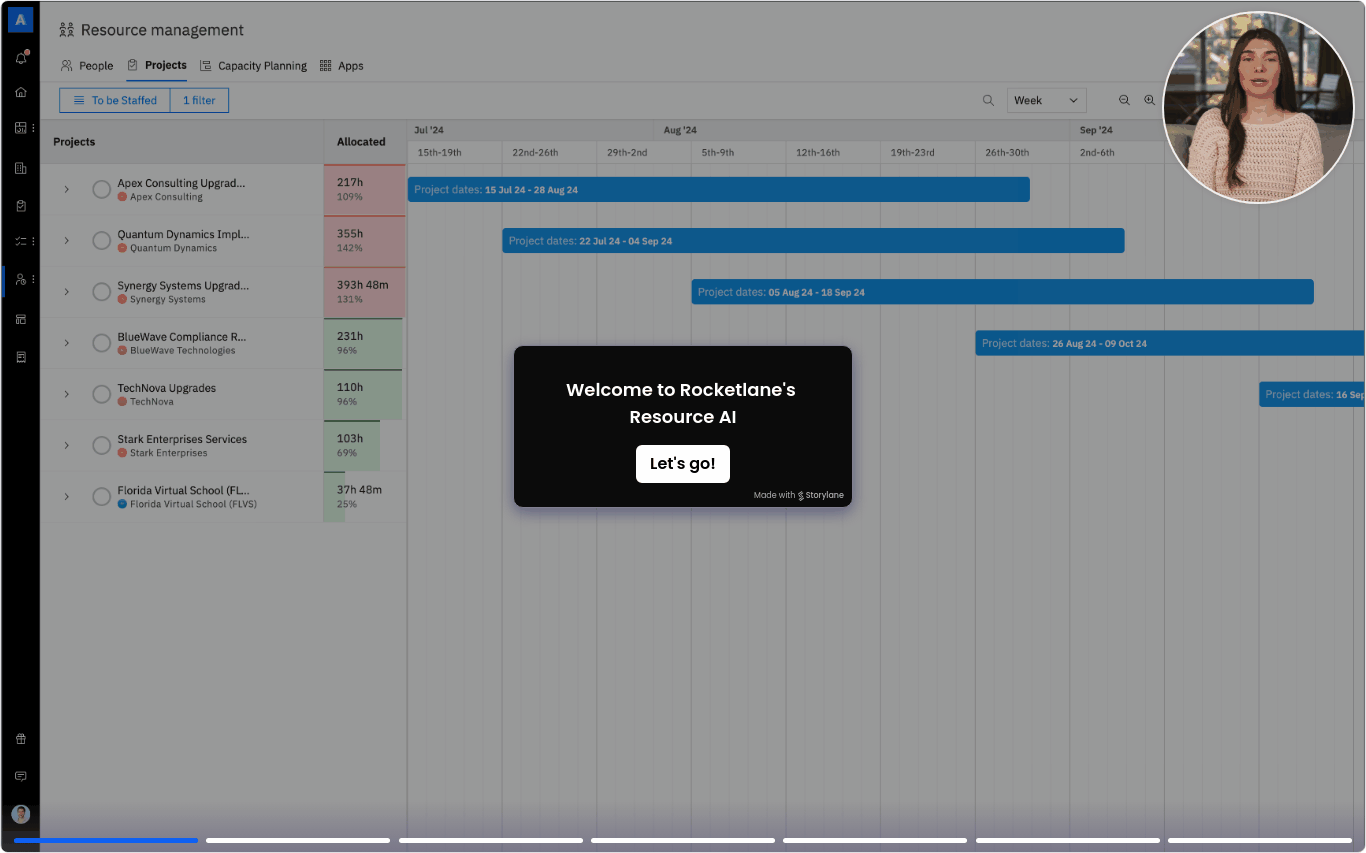1366x853 pixels.
Task: Open the chat message icon in the sidebar
Action: [20, 776]
